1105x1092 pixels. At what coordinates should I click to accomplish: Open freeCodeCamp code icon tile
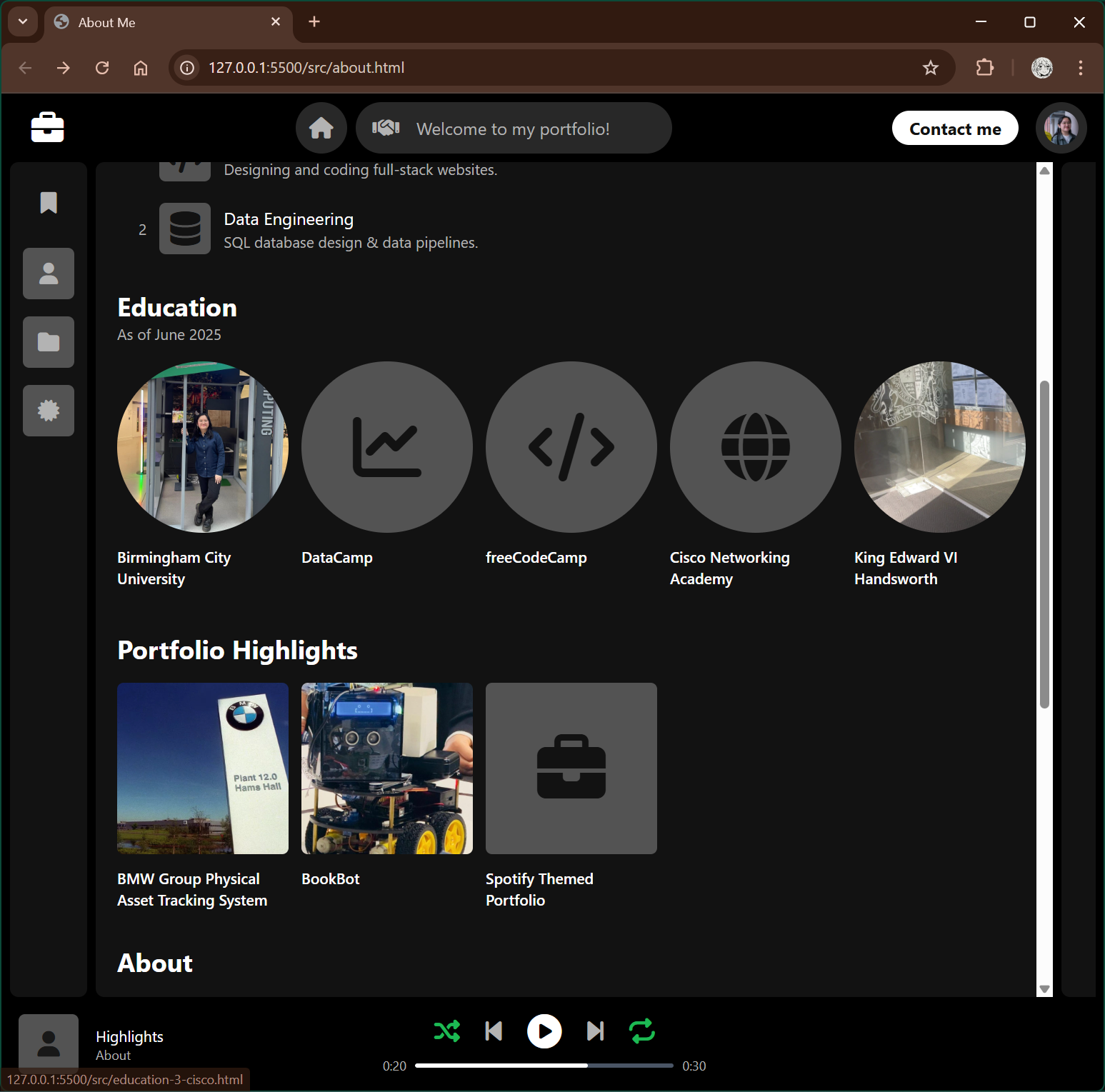click(x=571, y=447)
